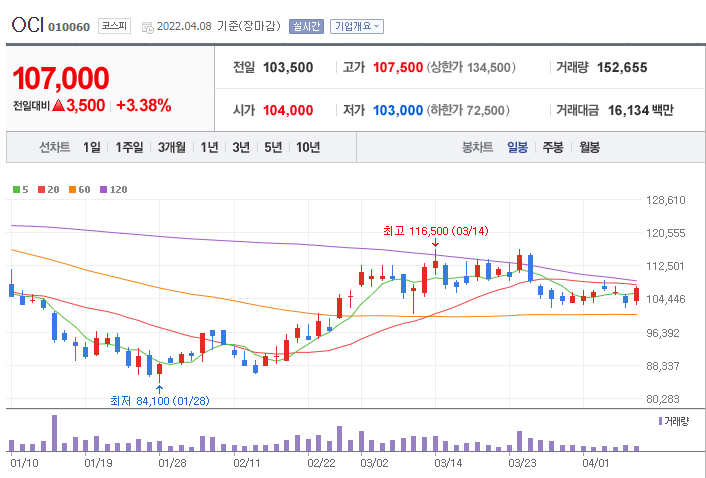
Task: Click the red up-triangle next to 3,500
Action: point(59,105)
